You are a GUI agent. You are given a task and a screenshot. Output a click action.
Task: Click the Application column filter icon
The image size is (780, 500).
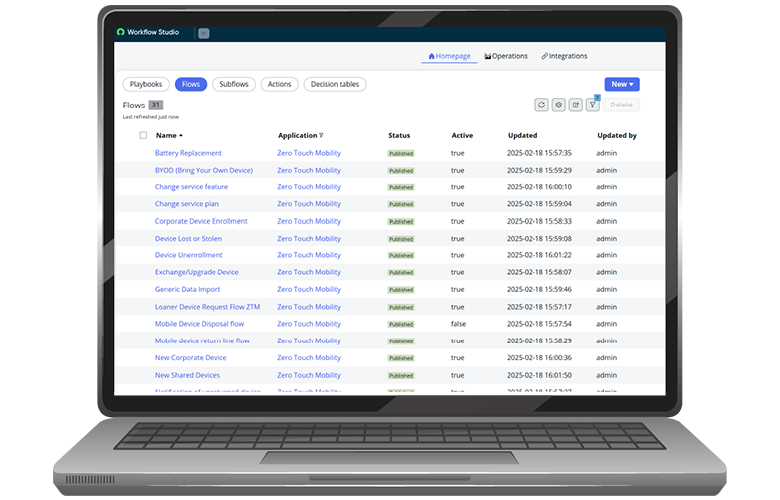(321, 135)
